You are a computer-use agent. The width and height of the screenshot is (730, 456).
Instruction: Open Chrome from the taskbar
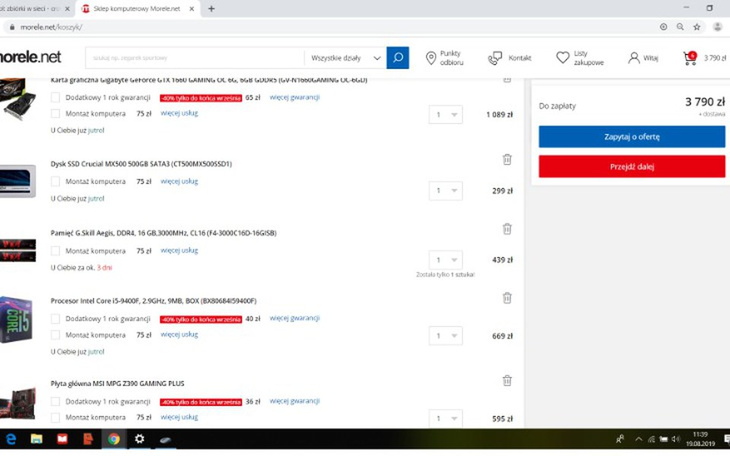coord(114,439)
